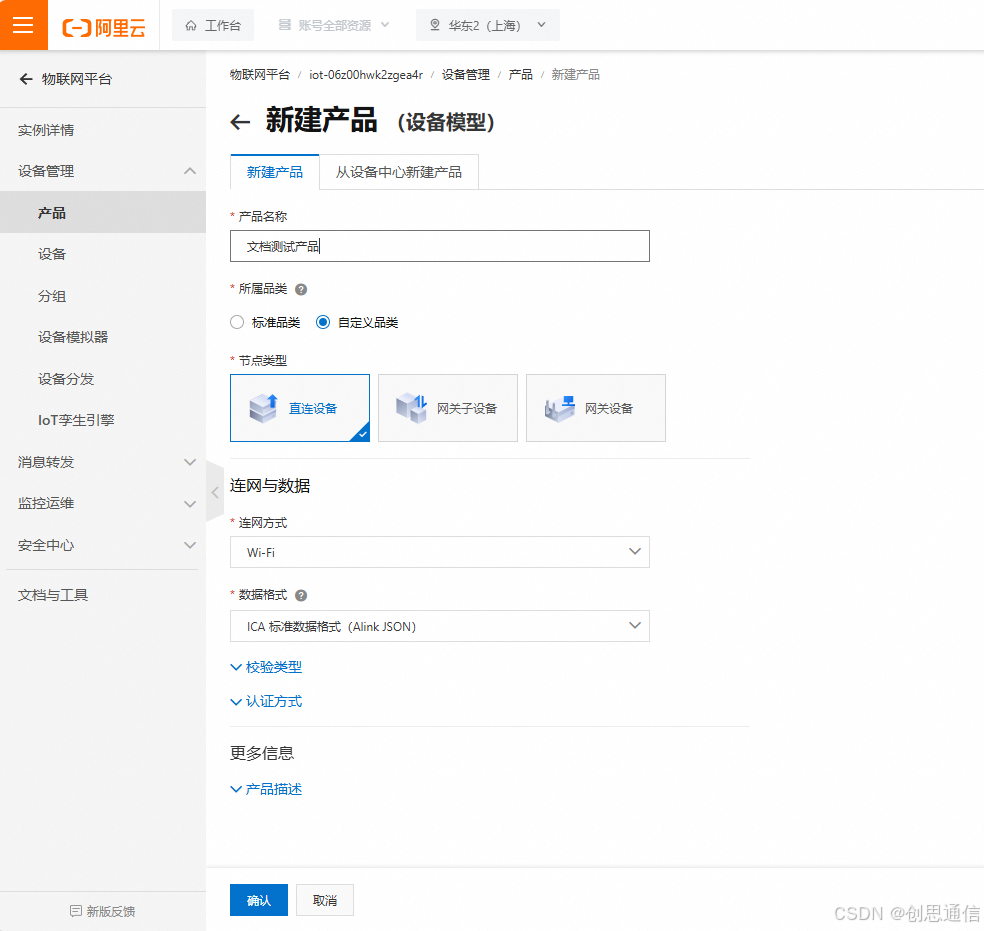Expand the 消息转发 sidebar section
Image resolution: width=984 pixels, height=931 pixels.
coord(103,462)
